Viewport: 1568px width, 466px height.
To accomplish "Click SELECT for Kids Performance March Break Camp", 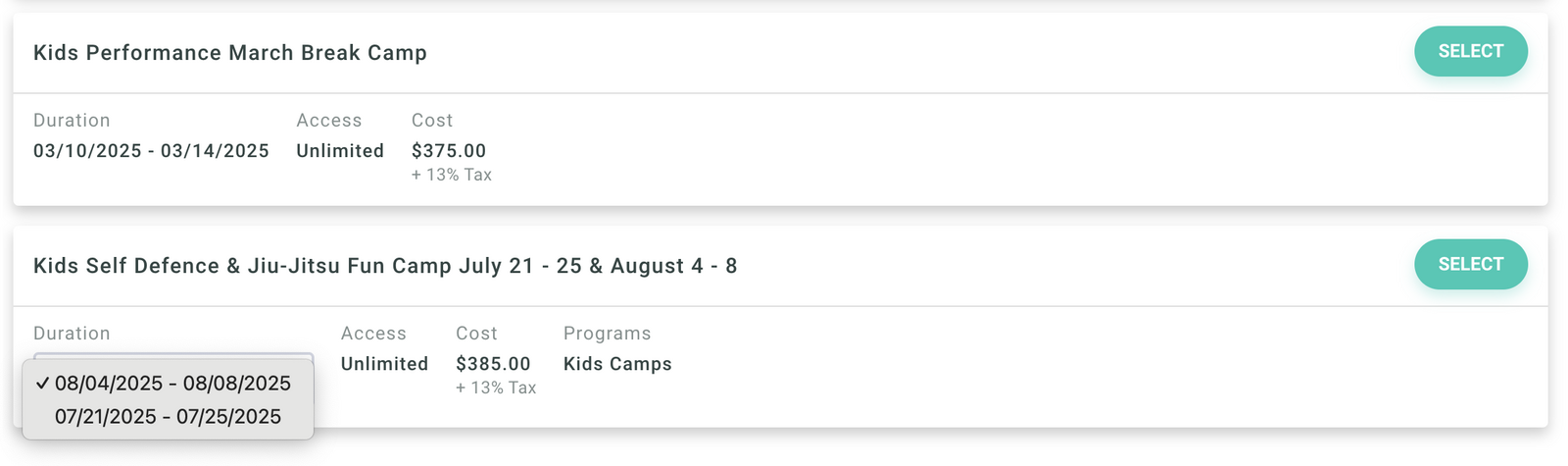I will [1470, 51].
